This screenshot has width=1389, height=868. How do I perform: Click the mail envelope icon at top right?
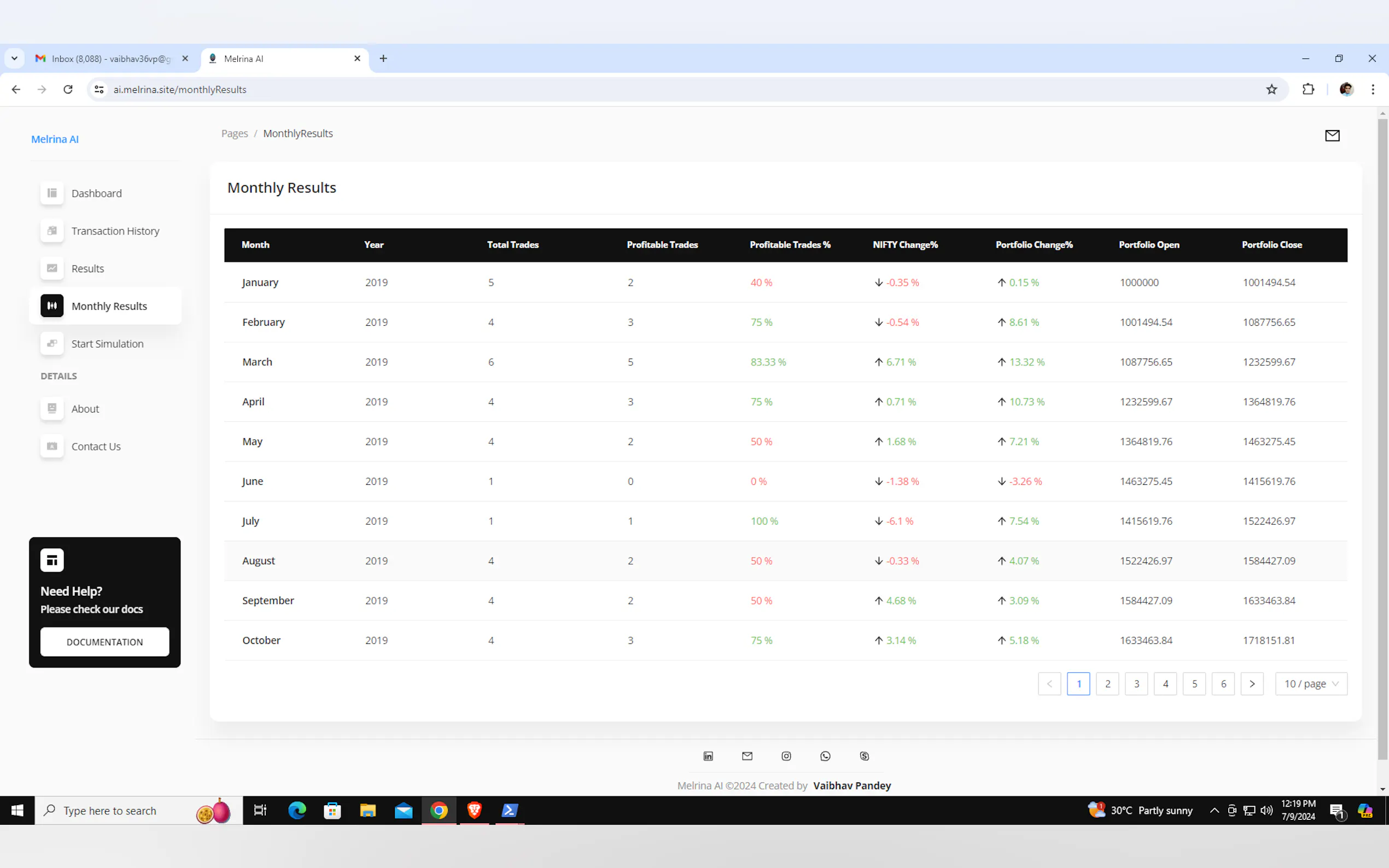coord(1332,136)
